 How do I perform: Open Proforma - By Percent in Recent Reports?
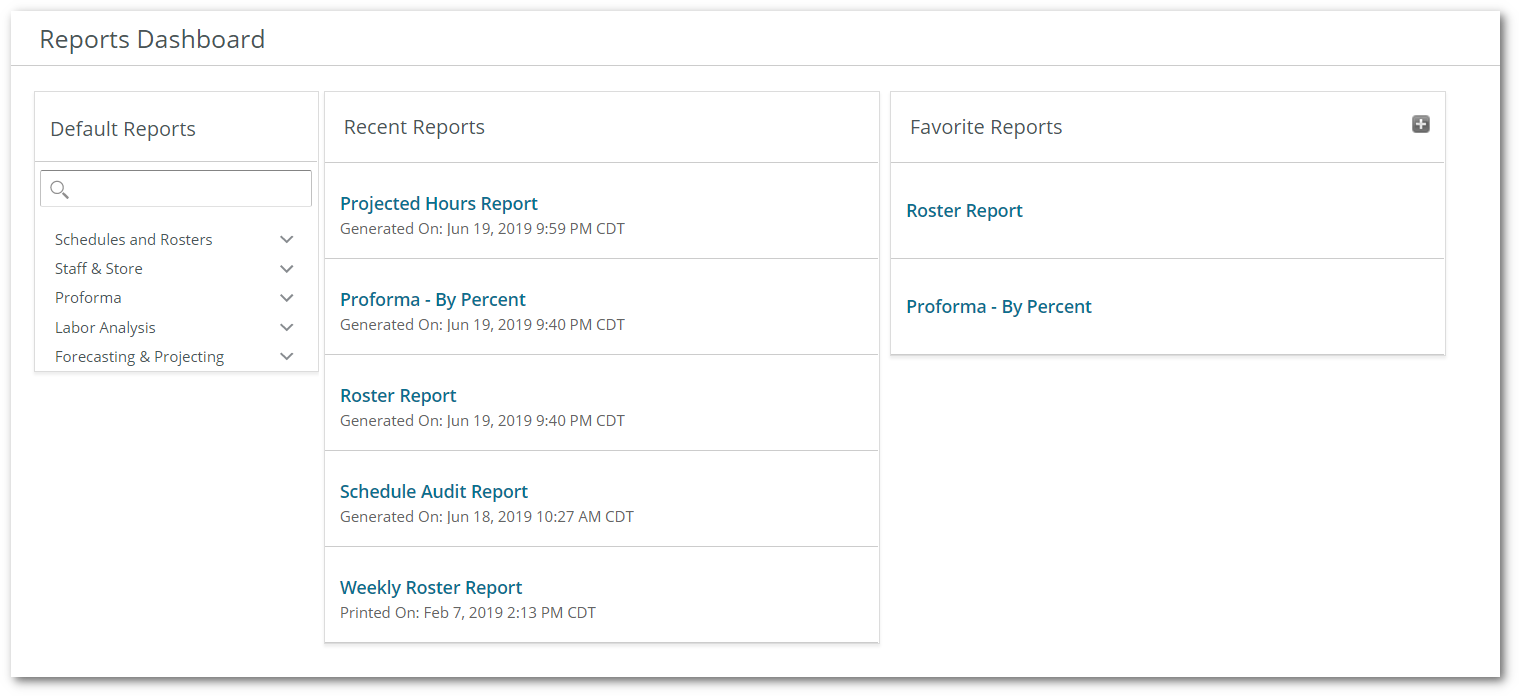tap(433, 299)
